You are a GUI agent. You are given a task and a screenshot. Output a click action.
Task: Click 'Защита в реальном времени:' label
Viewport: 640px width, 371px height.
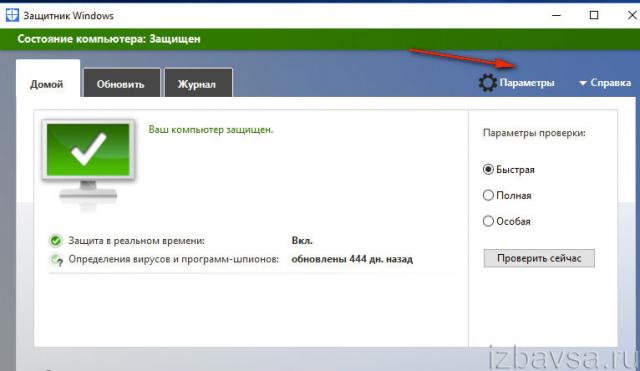[136, 241]
